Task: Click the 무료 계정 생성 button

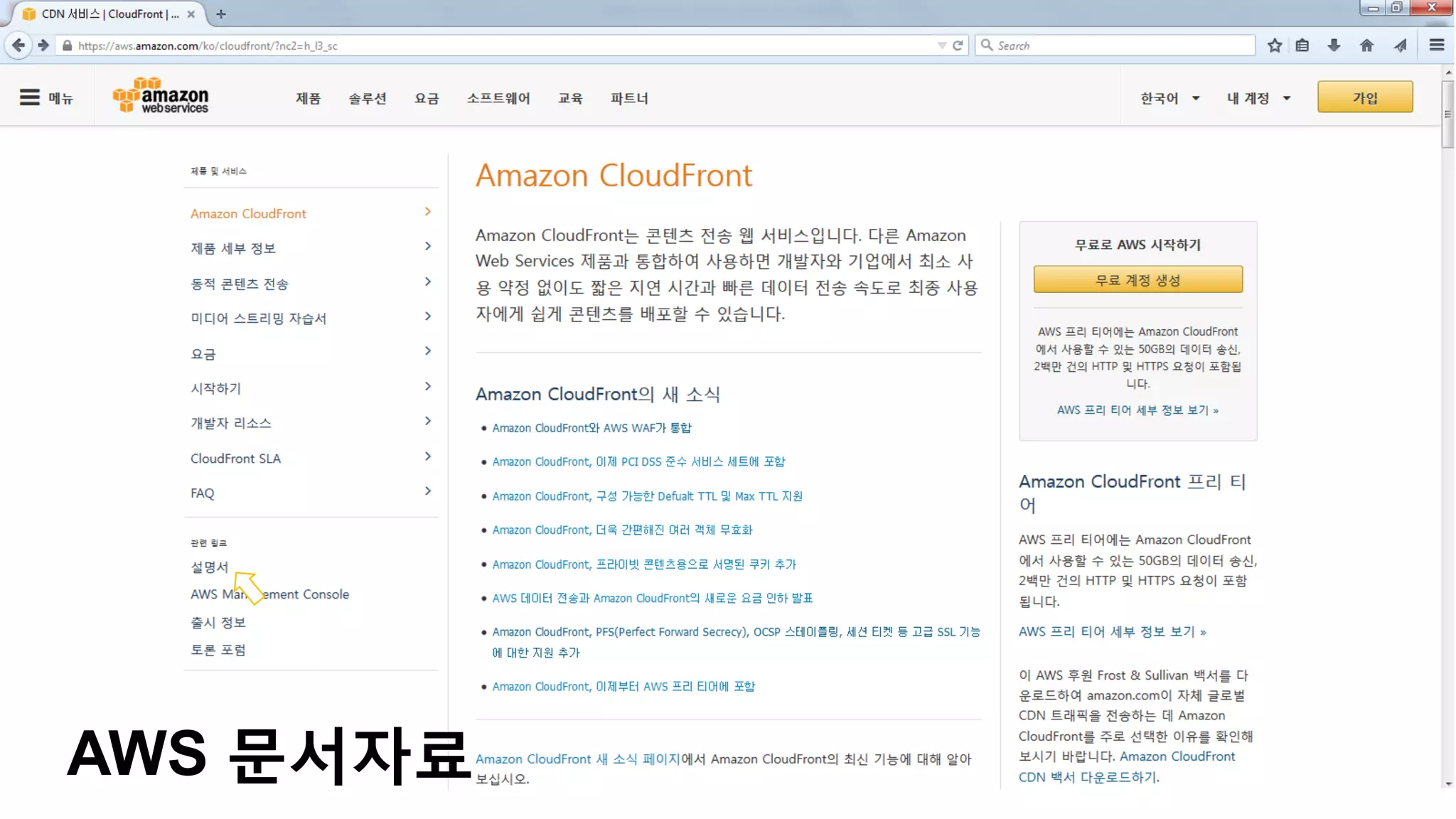Action: click(1137, 279)
